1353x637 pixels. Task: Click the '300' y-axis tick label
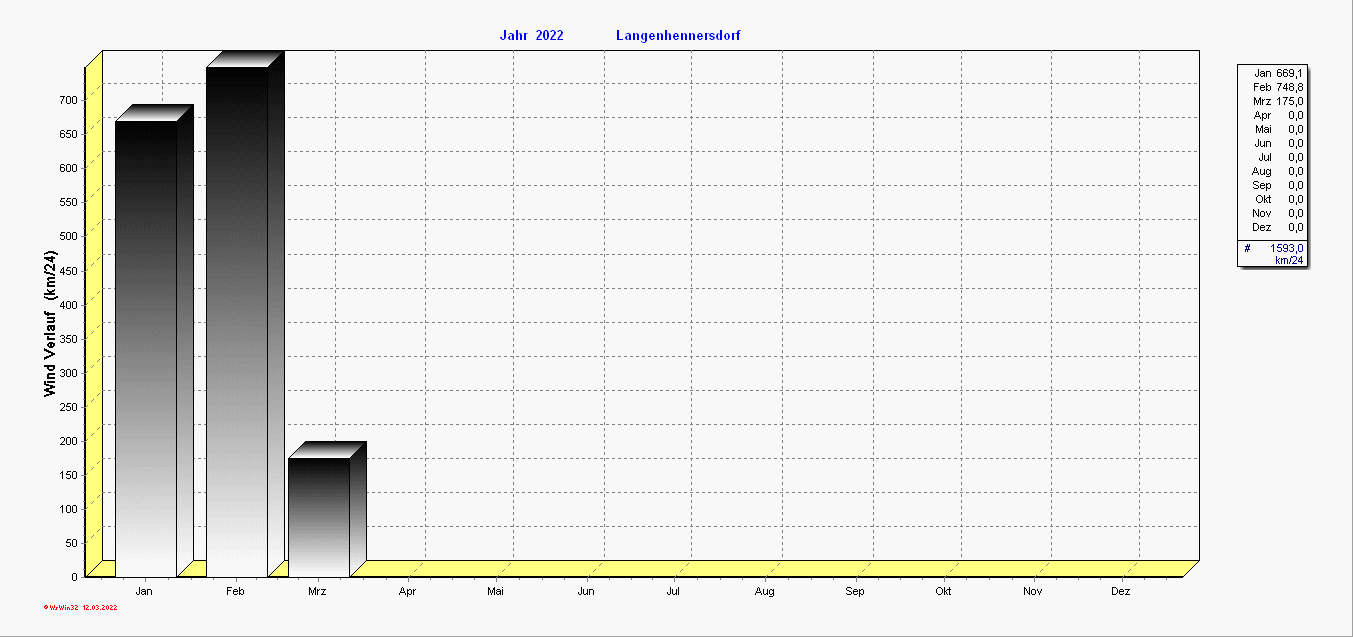click(68, 372)
